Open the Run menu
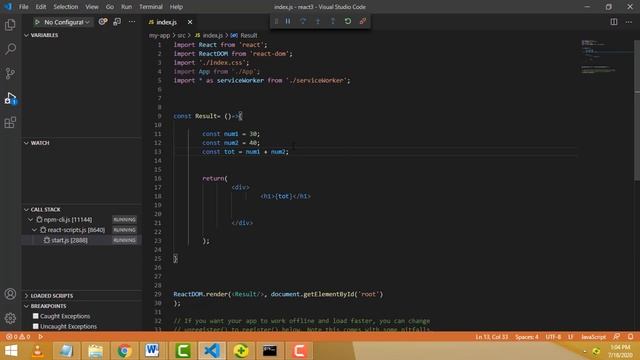The width and height of the screenshot is (640, 360). [x=127, y=7]
